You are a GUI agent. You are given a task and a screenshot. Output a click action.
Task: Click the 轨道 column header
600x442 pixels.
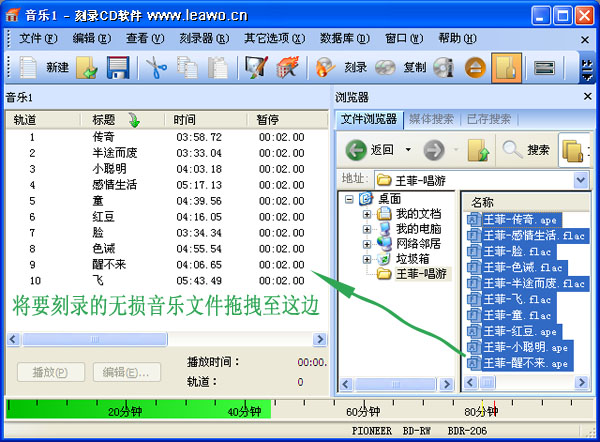click(43, 120)
